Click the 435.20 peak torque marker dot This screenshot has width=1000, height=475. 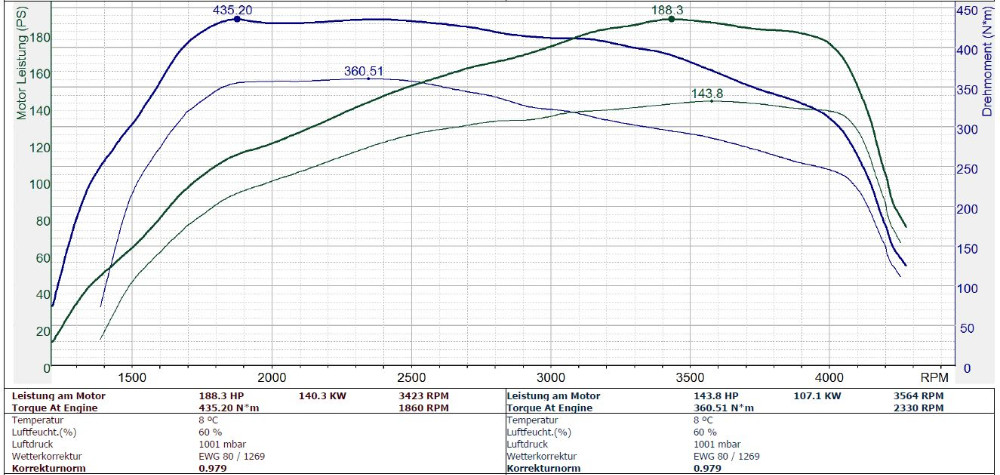(236, 19)
